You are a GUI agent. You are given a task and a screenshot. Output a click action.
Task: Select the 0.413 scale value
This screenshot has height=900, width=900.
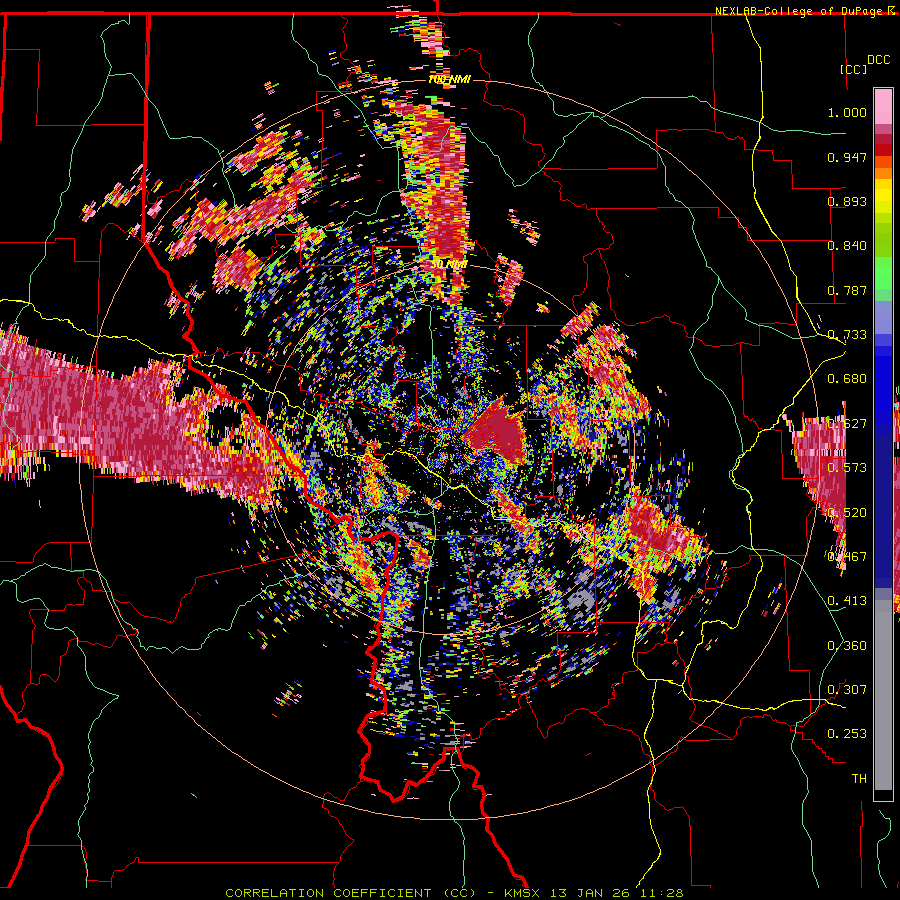click(847, 601)
